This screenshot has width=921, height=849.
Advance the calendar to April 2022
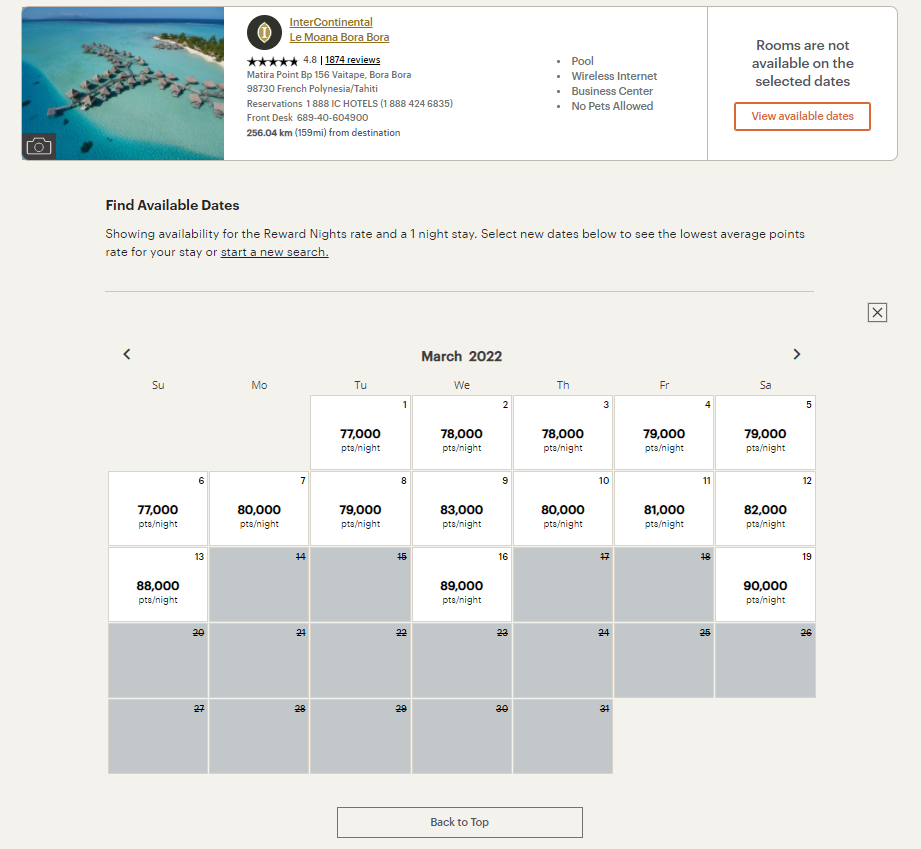coord(796,354)
